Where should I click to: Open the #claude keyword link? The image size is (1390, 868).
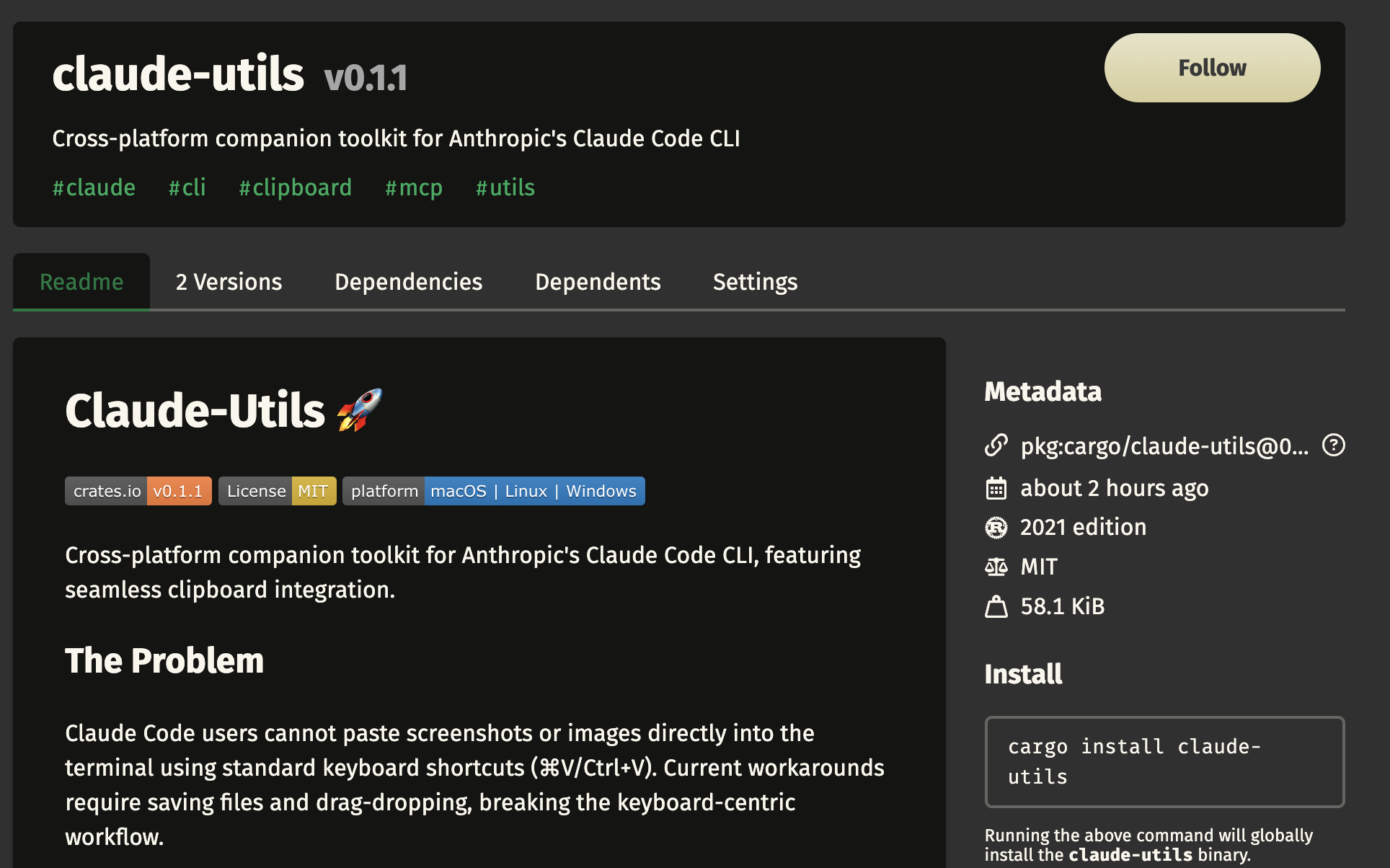[x=94, y=187]
